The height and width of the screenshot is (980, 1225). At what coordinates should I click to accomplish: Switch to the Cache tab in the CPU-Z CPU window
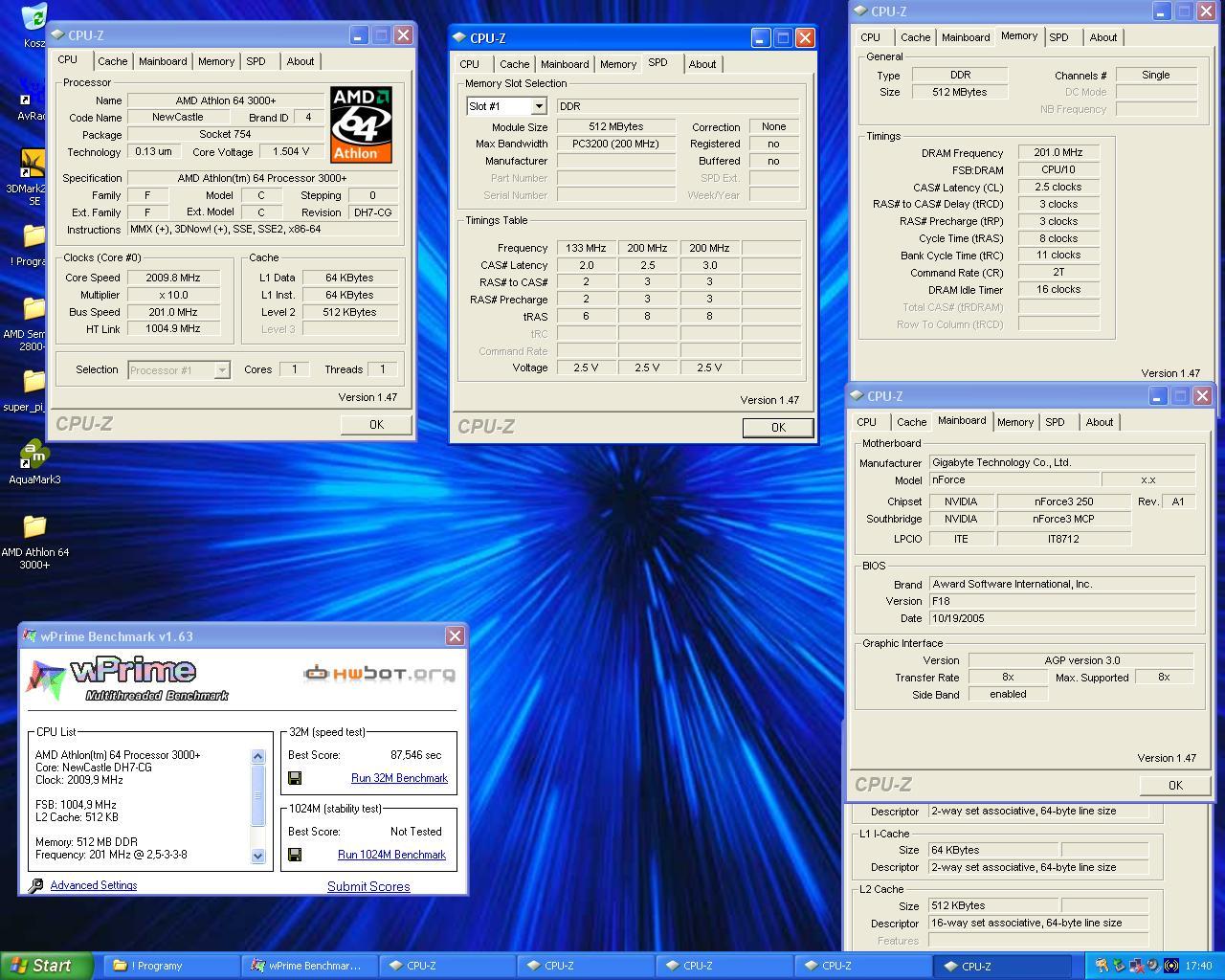pyautogui.click(x=112, y=61)
